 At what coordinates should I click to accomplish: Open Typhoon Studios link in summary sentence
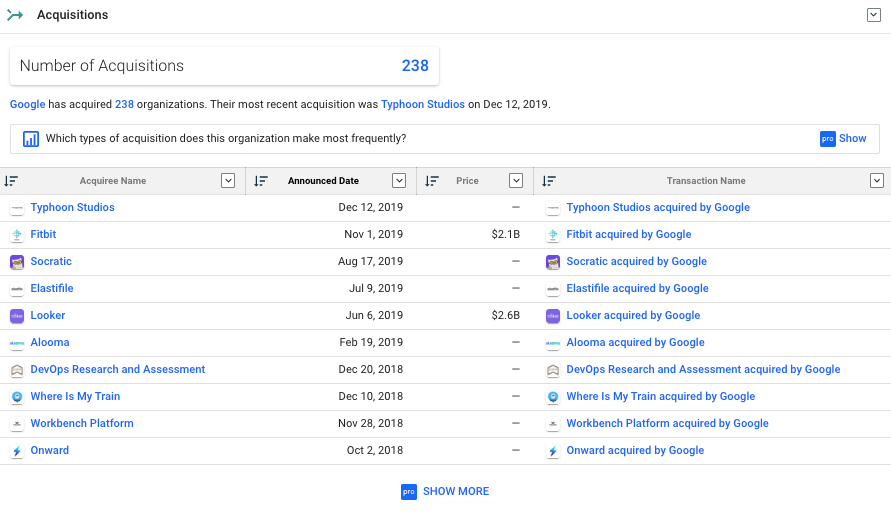(423, 105)
